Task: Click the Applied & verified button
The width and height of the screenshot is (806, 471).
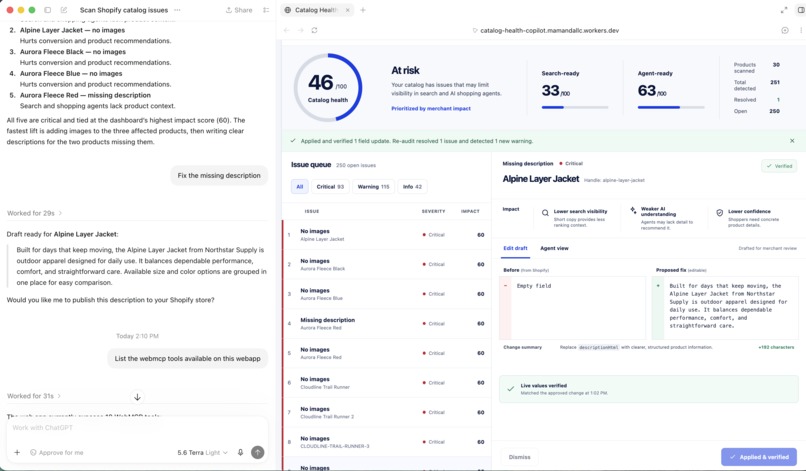Action: pos(759,457)
